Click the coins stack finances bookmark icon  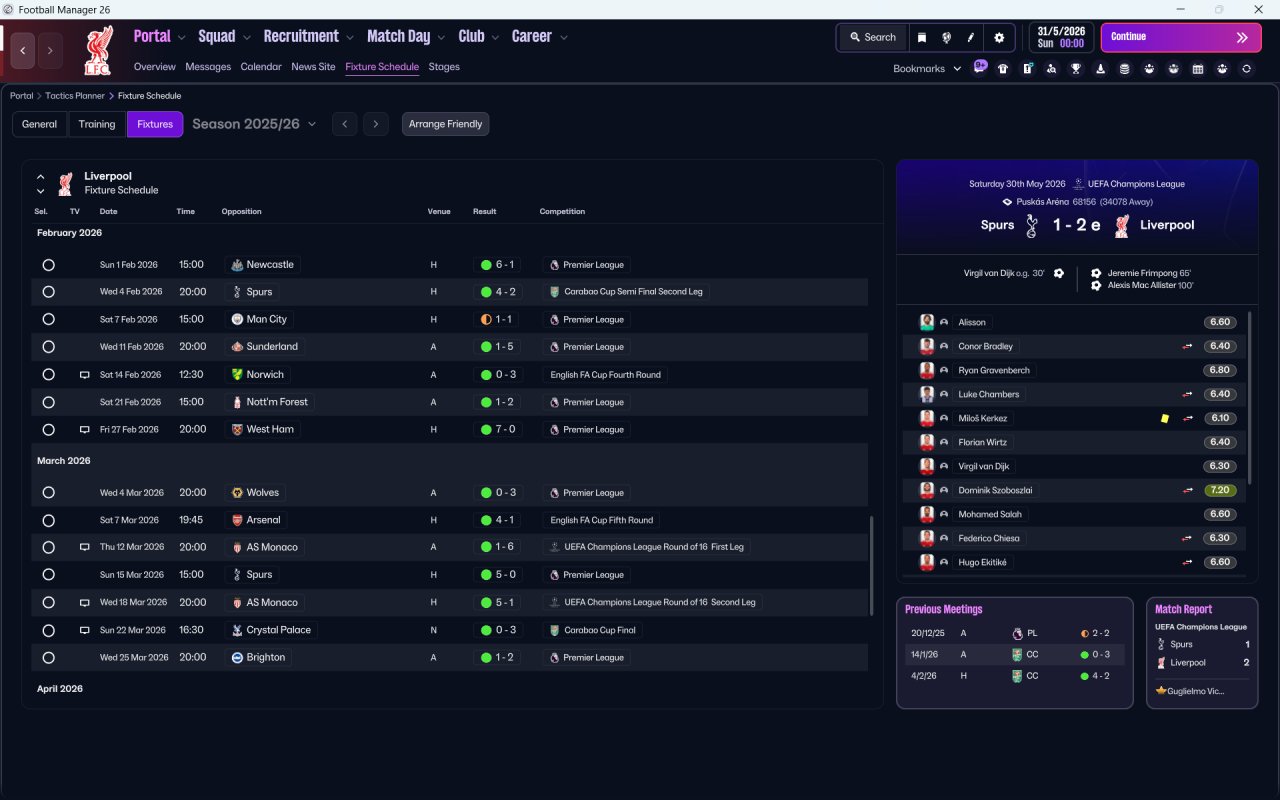point(1125,69)
